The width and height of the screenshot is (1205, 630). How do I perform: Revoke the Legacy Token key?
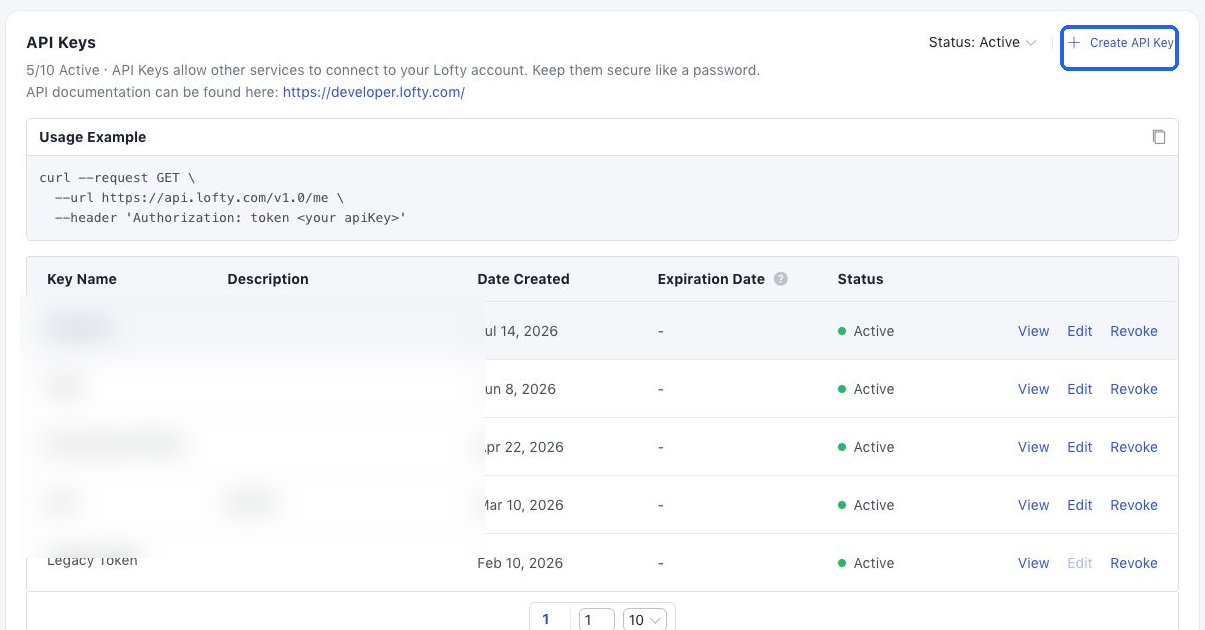1134,563
